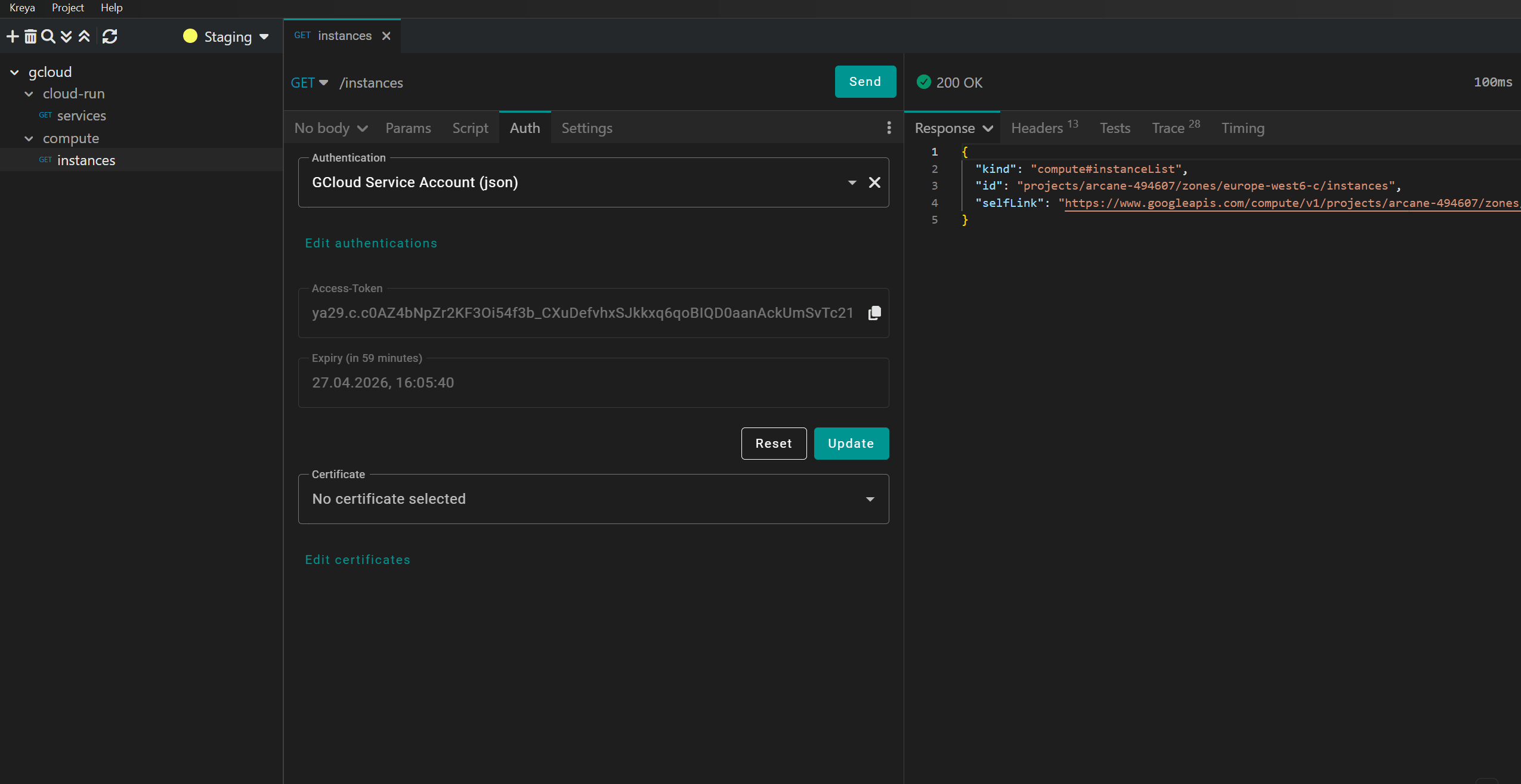Viewport: 1521px width, 784px height.
Task: Click the refresh sync icon
Action: tap(110, 37)
